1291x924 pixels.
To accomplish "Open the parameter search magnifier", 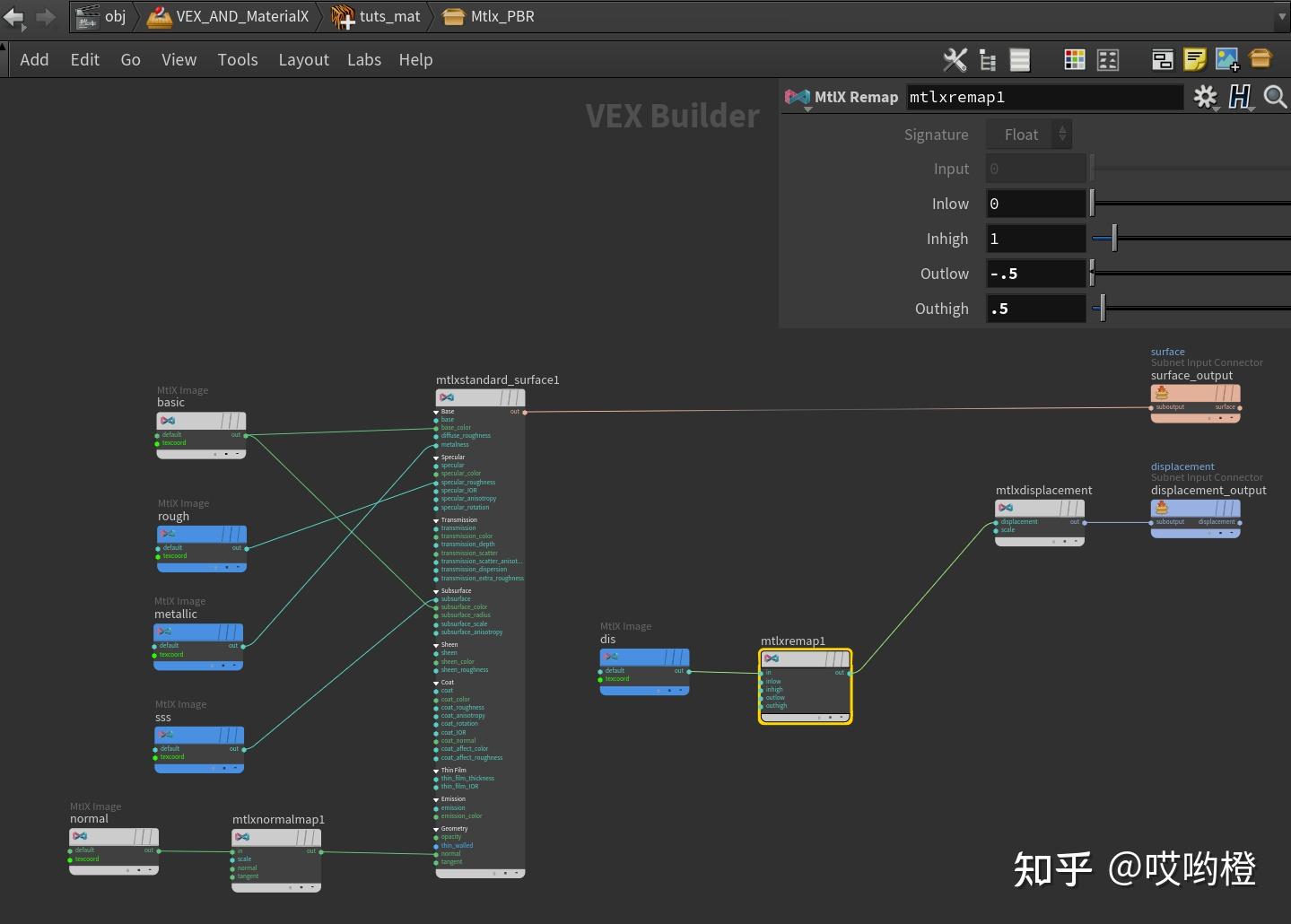I will 1276,97.
